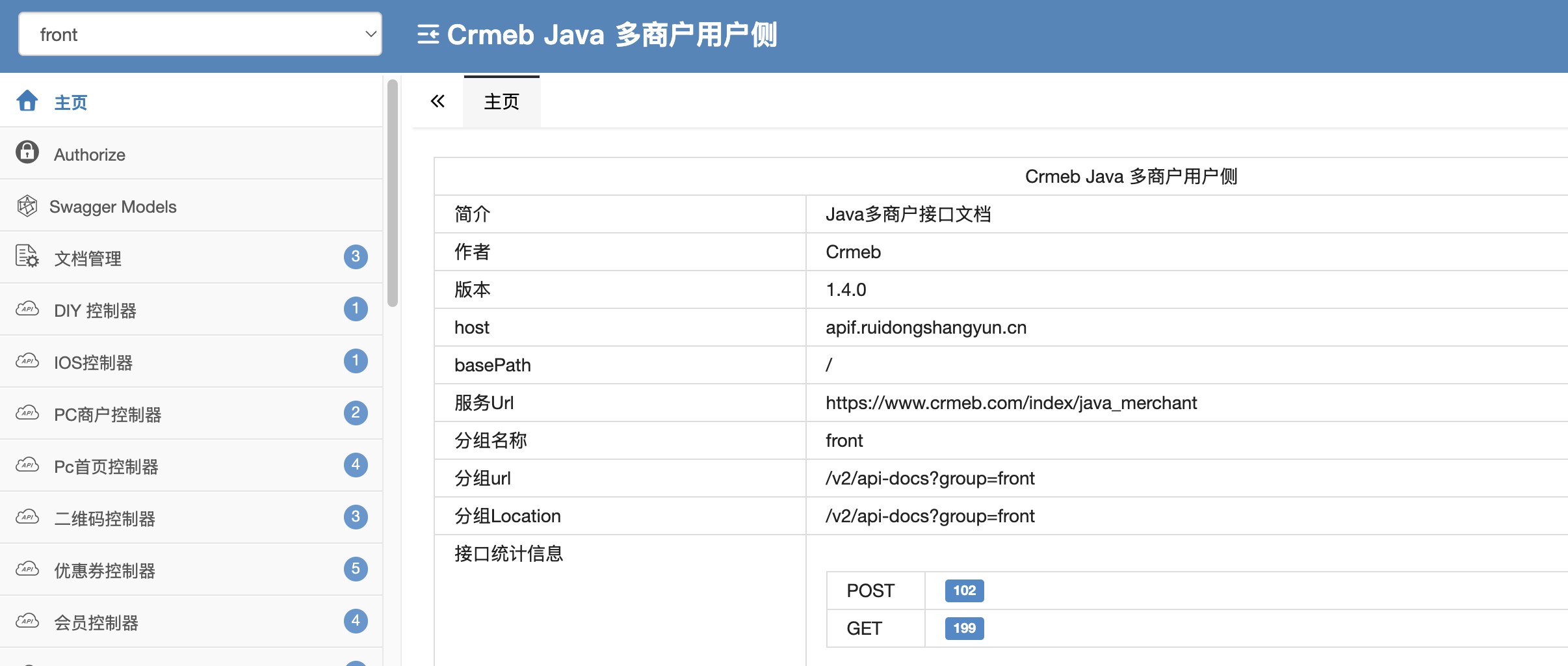The height and width of the screenshot is (666, 1568).
Task: Expand the PC商户控制器 group
Action: point(191,414)
